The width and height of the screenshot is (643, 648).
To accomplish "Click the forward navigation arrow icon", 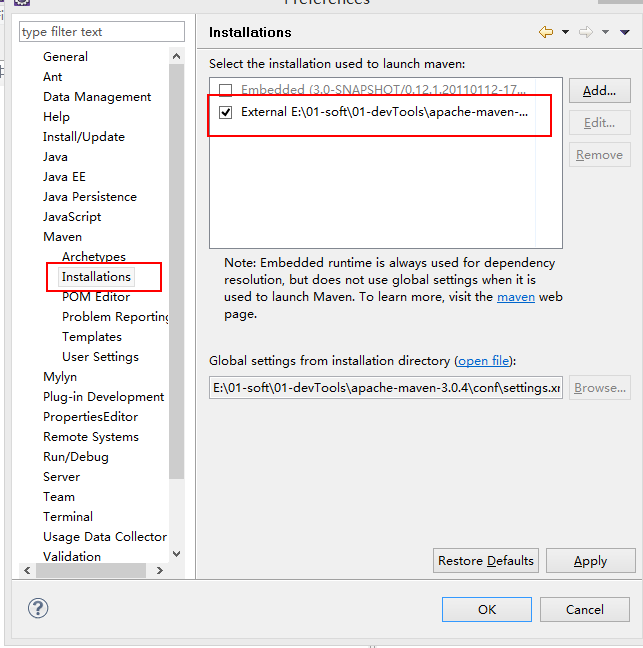I will pos(588,33).
